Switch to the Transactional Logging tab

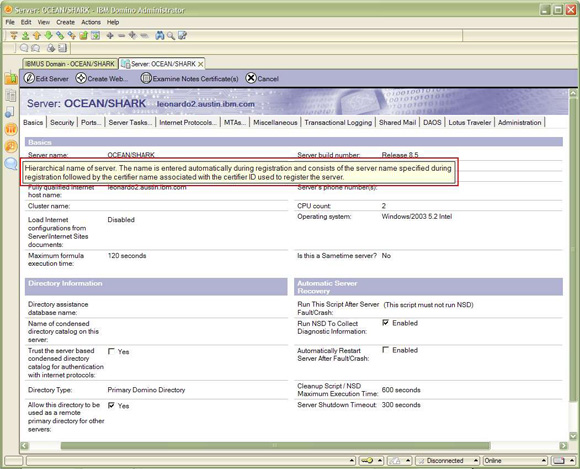coord(338,122)
